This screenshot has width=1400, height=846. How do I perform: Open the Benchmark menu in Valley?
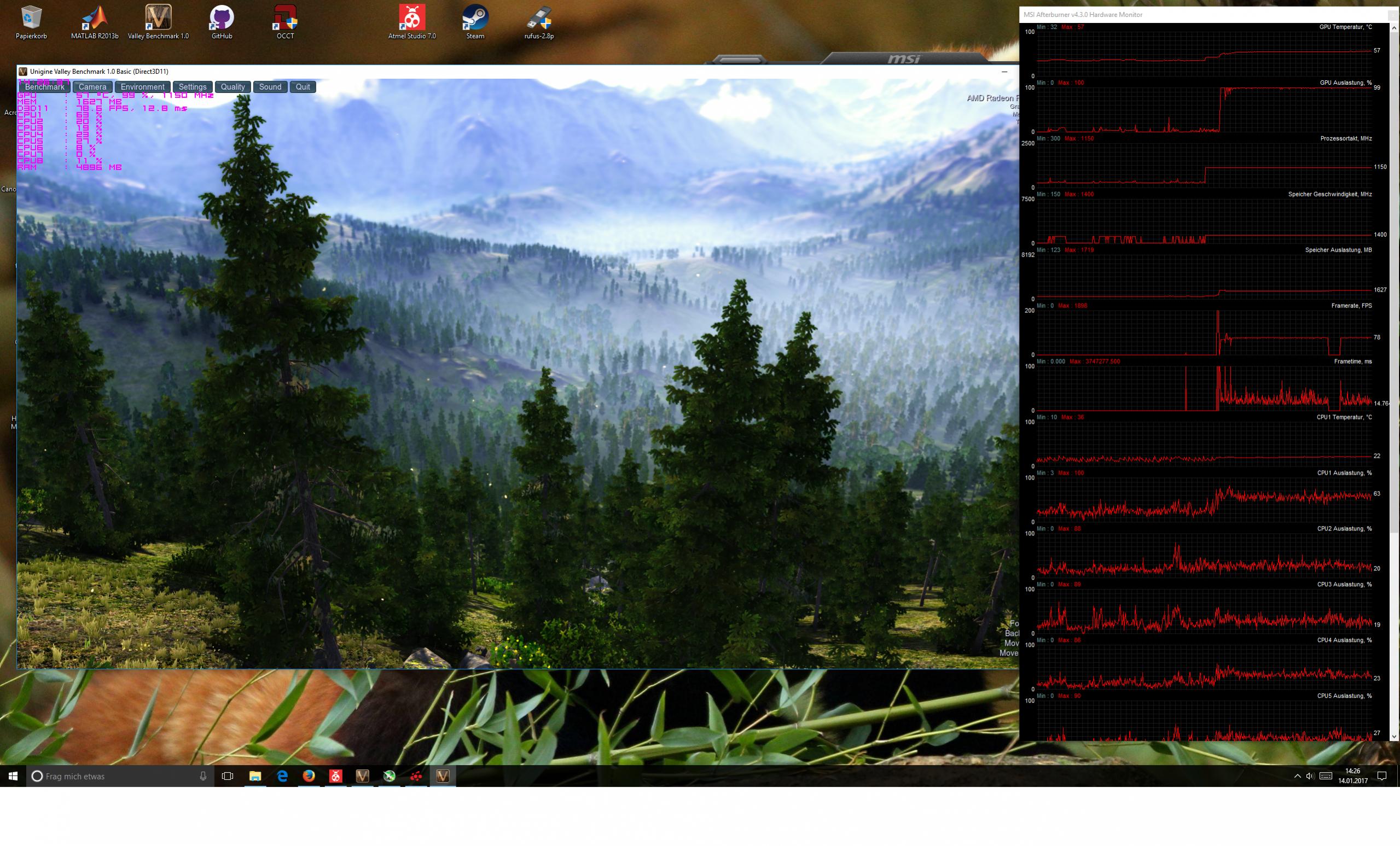[44, 87]
